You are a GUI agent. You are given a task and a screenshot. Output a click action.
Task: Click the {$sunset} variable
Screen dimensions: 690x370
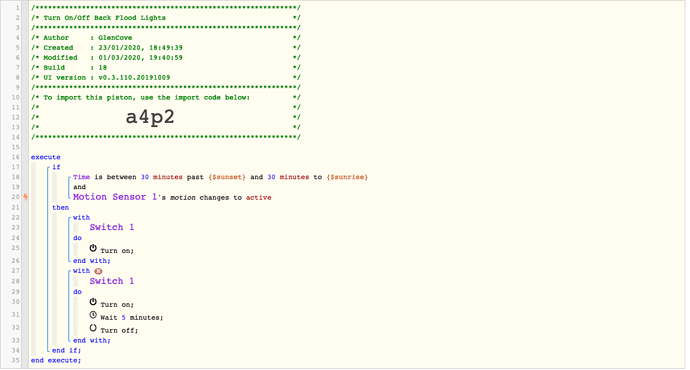pos(227,177)
